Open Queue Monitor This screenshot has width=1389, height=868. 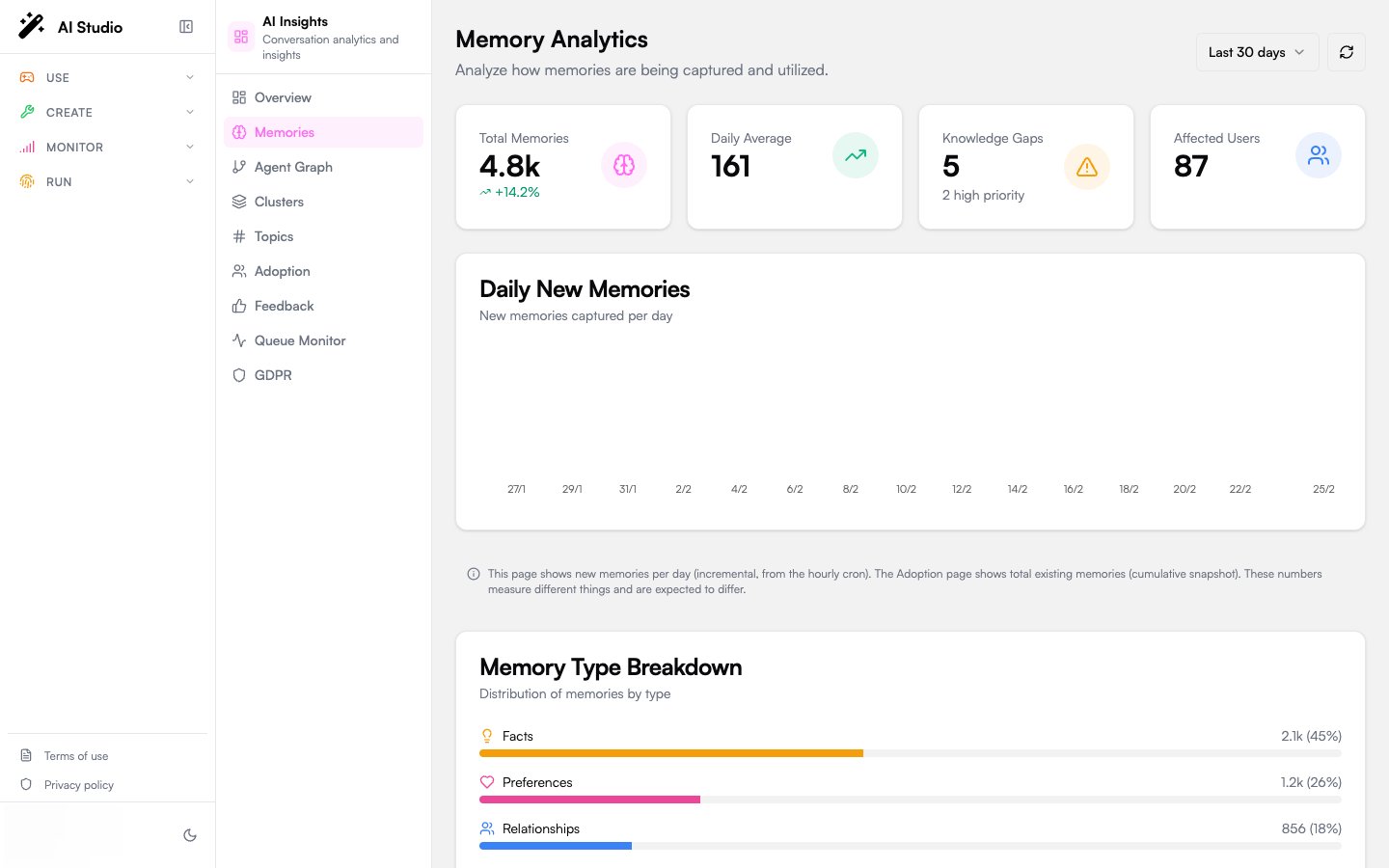click(x=323, y=340)
